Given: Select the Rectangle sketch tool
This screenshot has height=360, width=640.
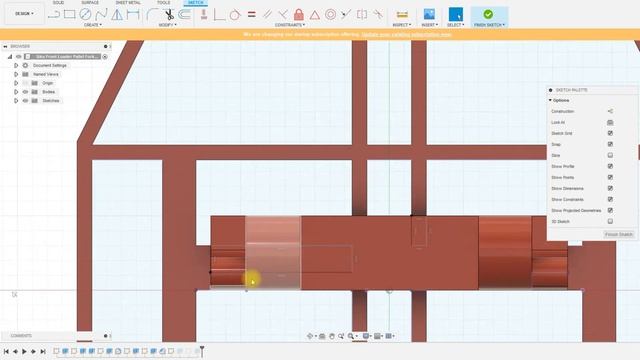Looking at the screenshot, I should 69,15.
